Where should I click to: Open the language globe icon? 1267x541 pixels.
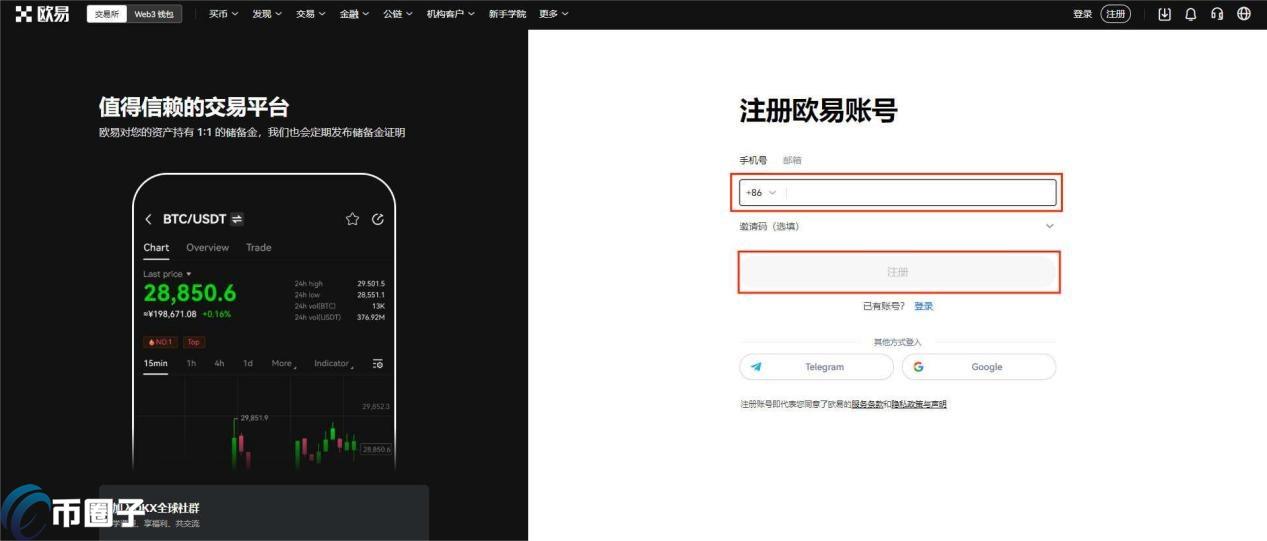tap(1244, 14)
